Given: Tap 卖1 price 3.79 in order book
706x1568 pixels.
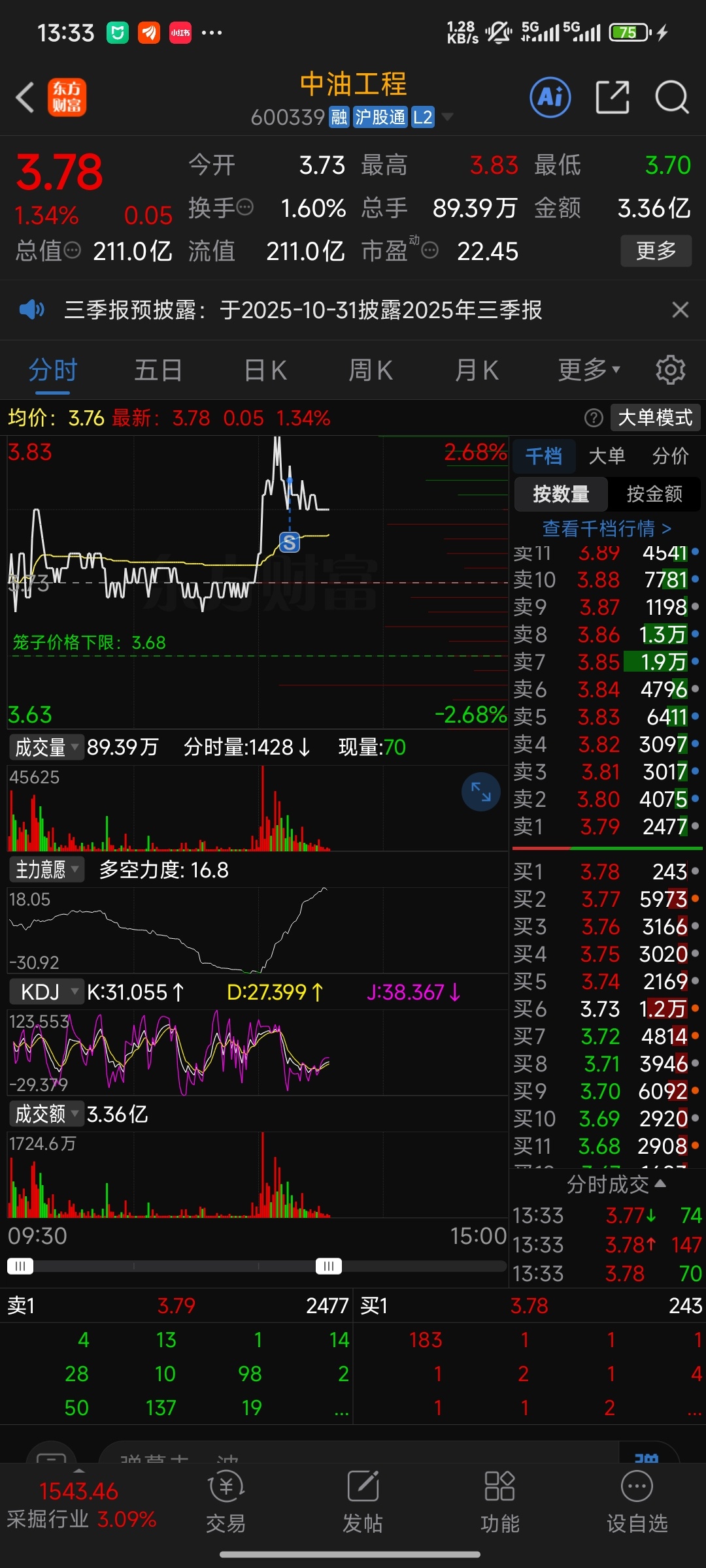Looking at the screenshot, I should click(600, 826).
